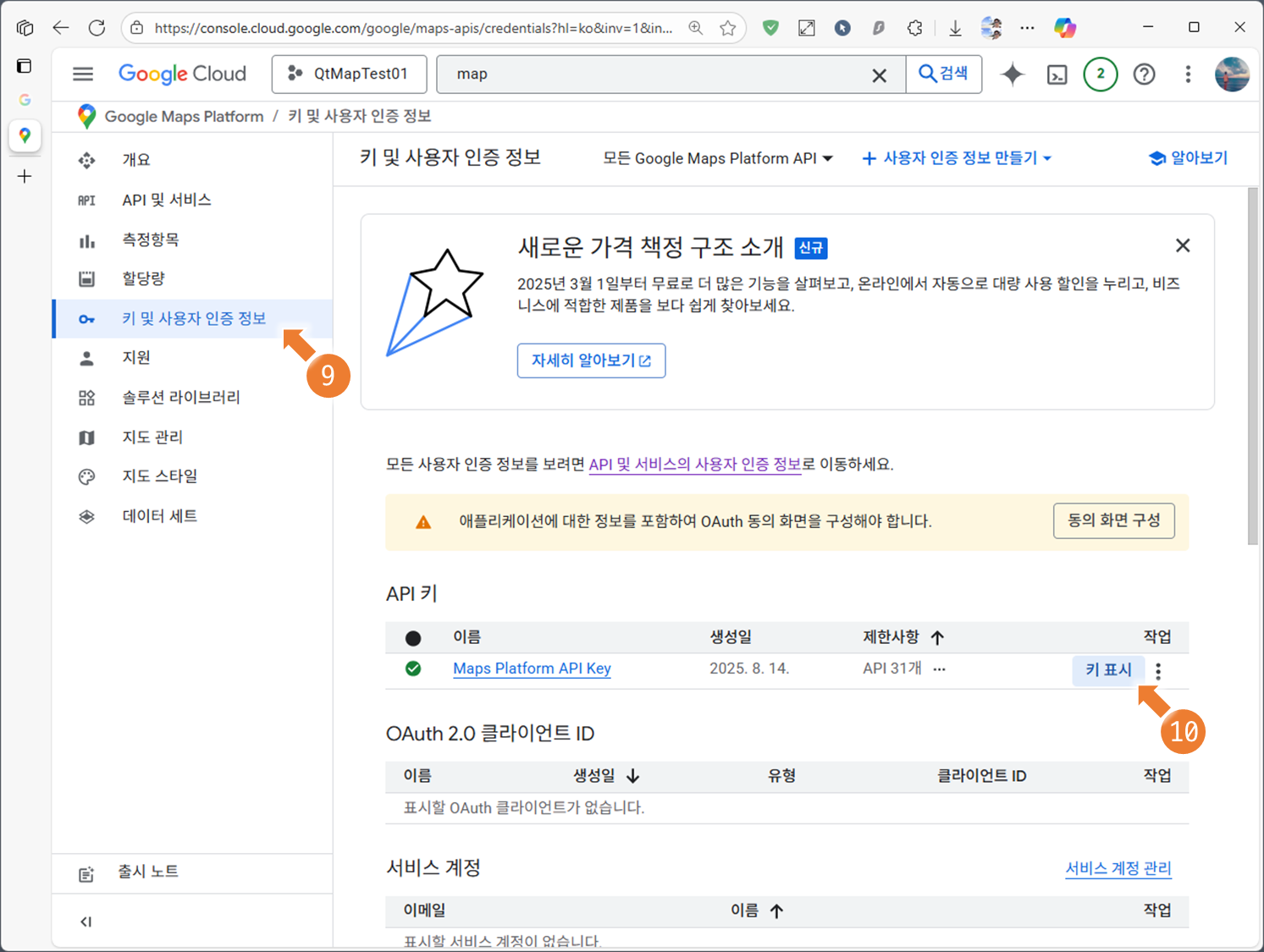Viewport: 1264px width, 952px height.
Task: Open 출시 노트 release notes
Action: pos(193,872)
